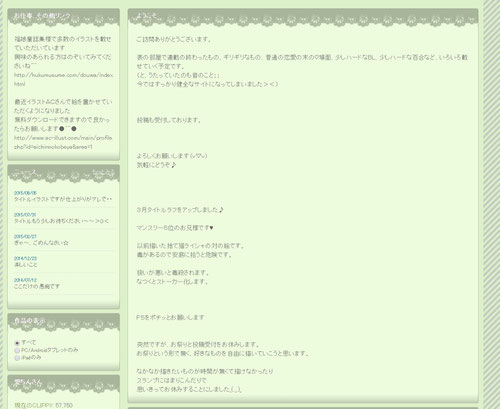Select the PC/Androidタブレットのみ radio option
The width and height of the screenshot is (500, 409).
(17, 350)
